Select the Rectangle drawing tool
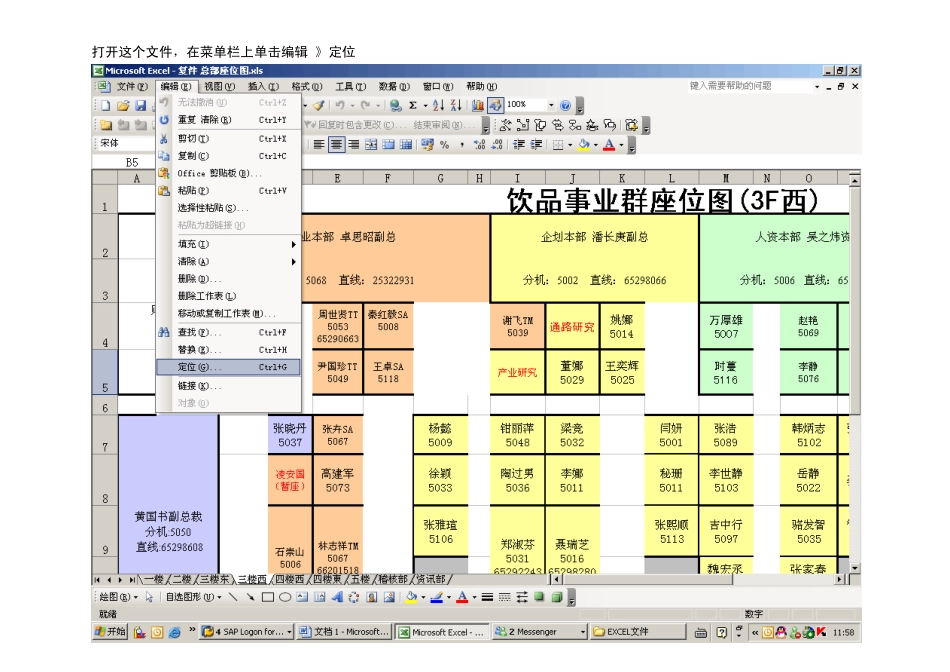 tap(268, 597)
